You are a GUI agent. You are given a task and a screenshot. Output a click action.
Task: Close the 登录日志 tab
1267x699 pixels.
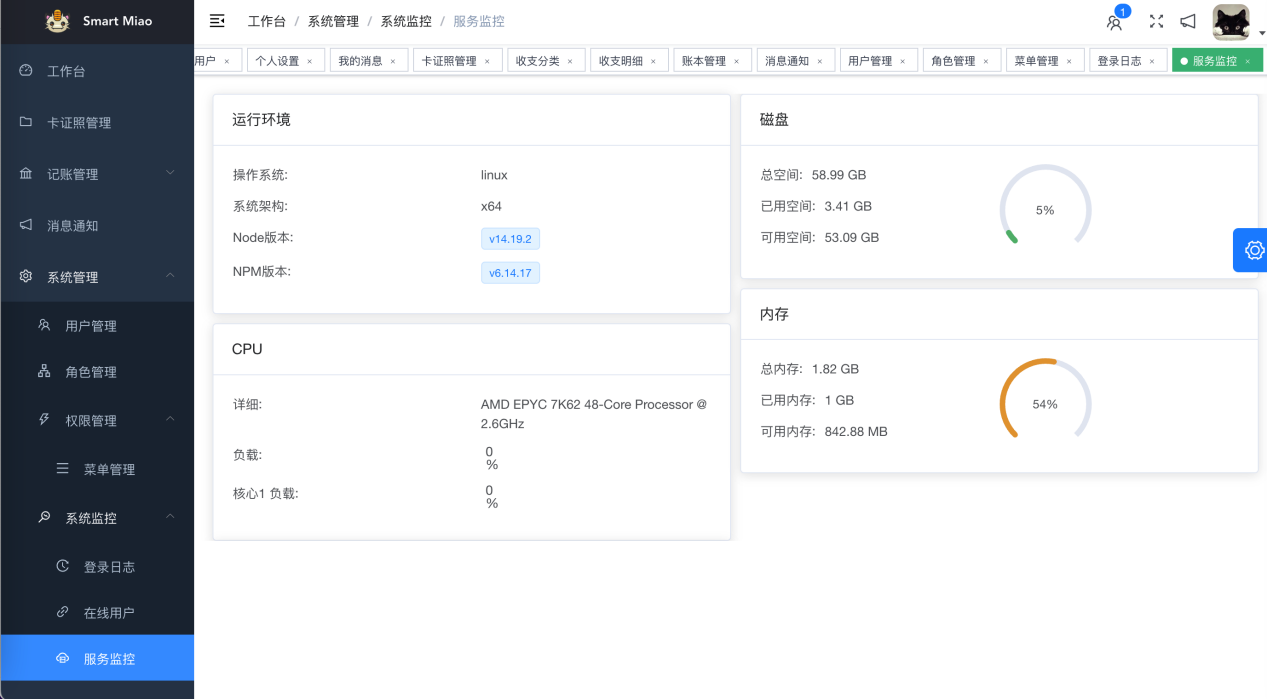click(1151, 61)
